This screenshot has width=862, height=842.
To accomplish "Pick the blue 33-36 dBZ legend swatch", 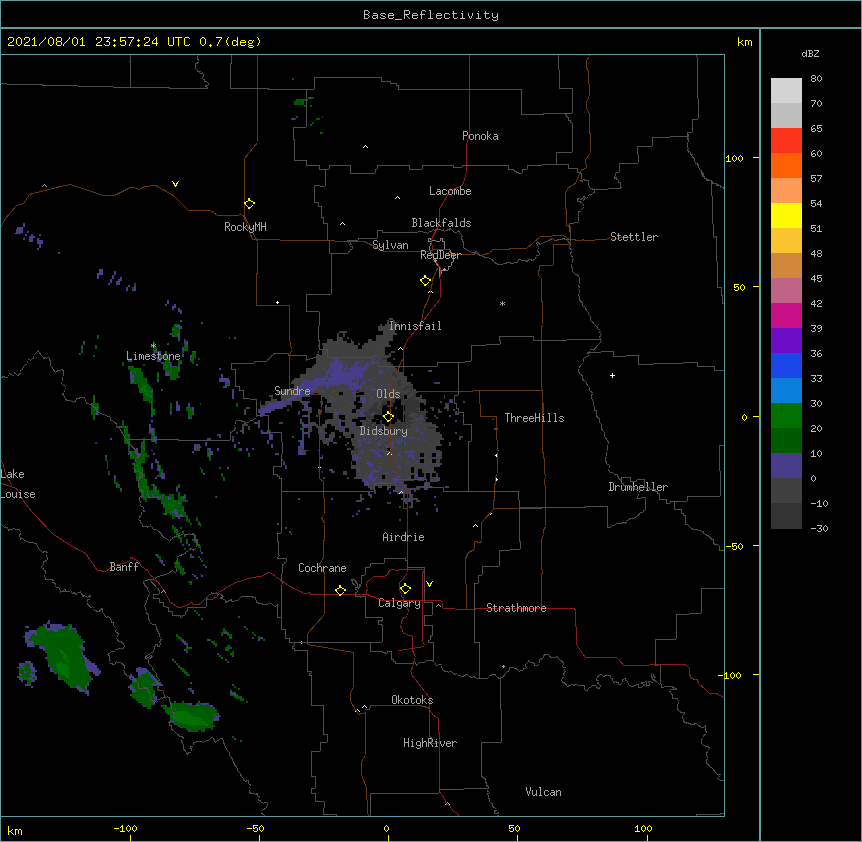I will [x=786, y=365].
